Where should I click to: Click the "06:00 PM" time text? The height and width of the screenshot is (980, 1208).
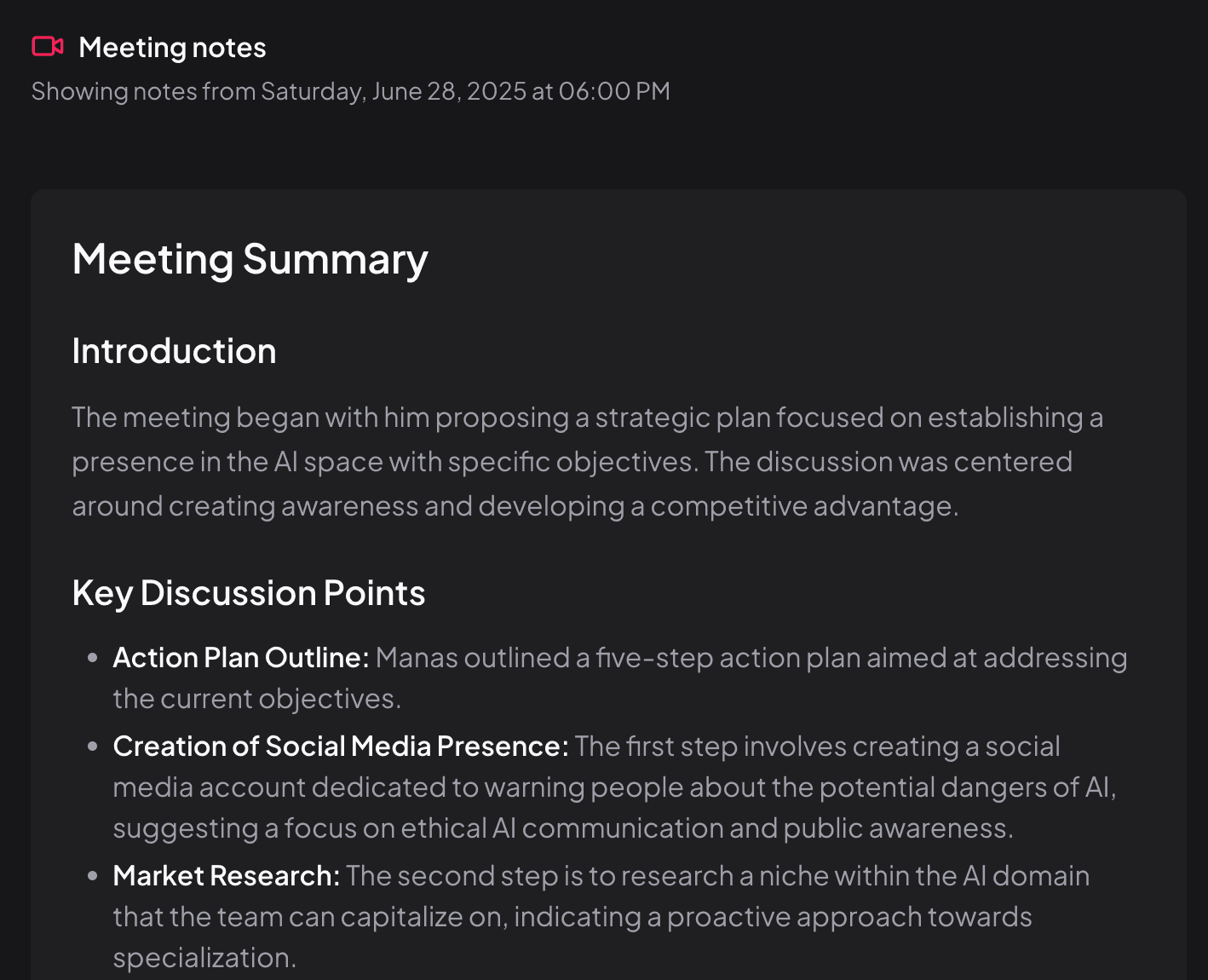tap(614, 91)
